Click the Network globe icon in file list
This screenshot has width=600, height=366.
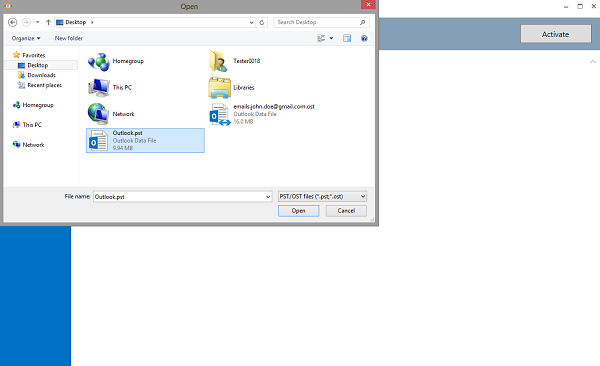click(99, 114)
